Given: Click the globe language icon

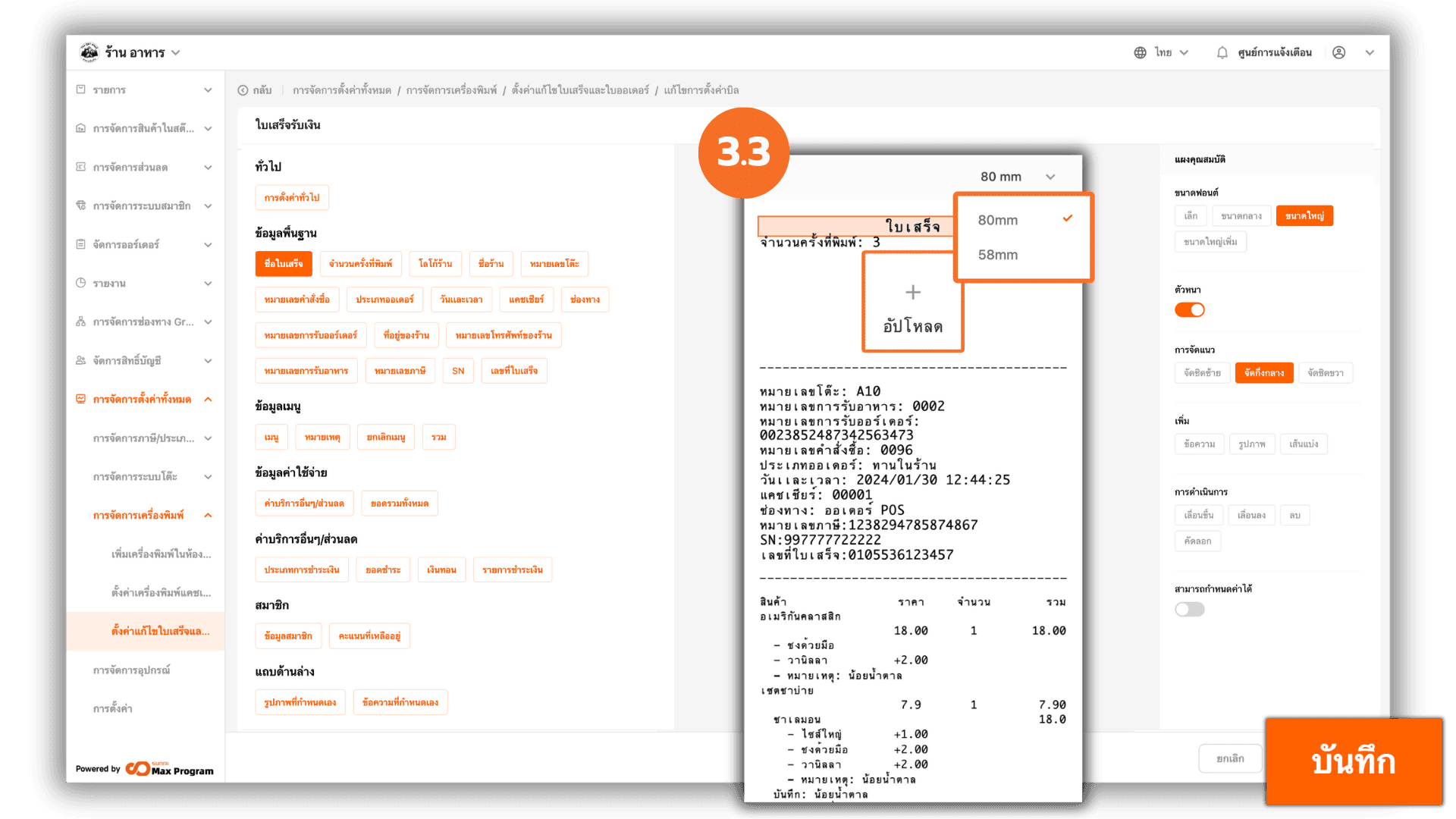Looking at the screenshot, I should tap(1140, 53).
